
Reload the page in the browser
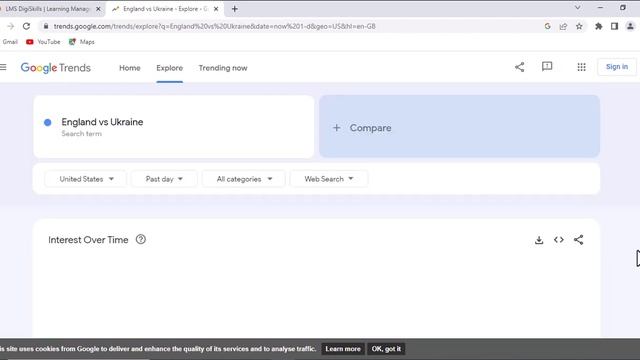point(27,26)
